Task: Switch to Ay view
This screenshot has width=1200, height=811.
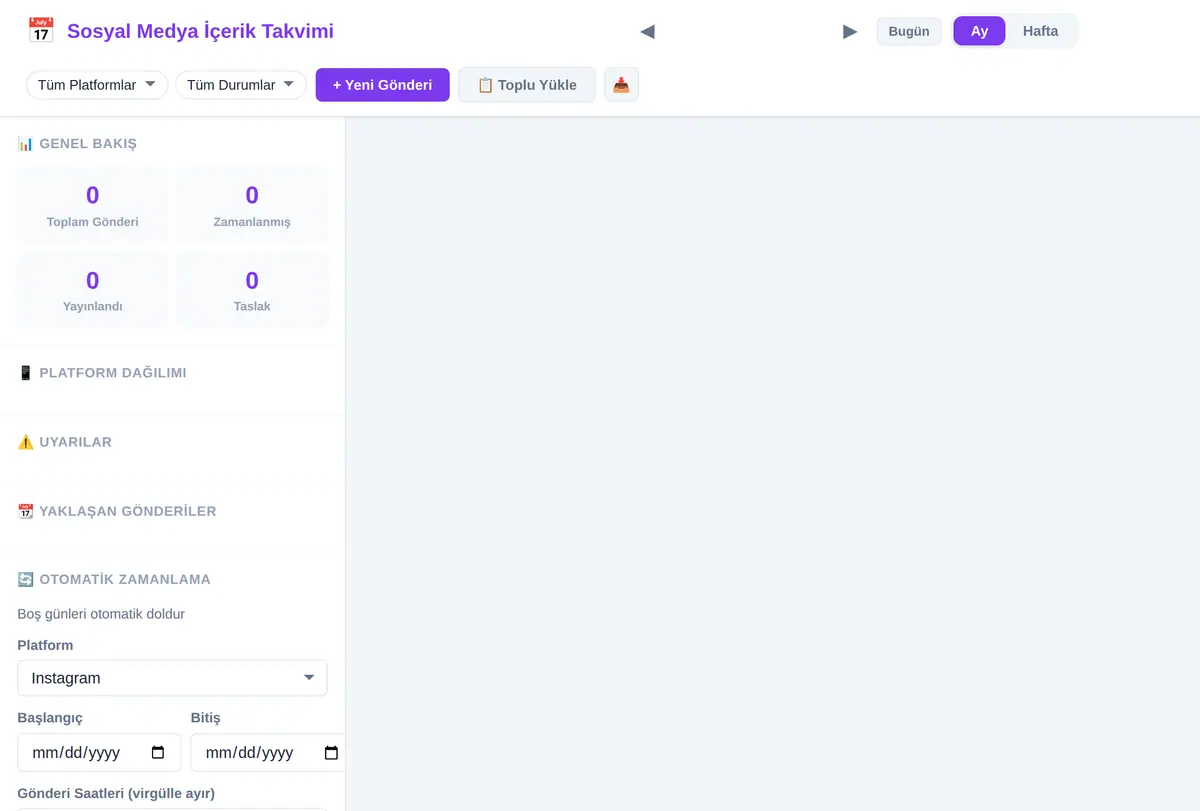Action: [x=979, y=31]
